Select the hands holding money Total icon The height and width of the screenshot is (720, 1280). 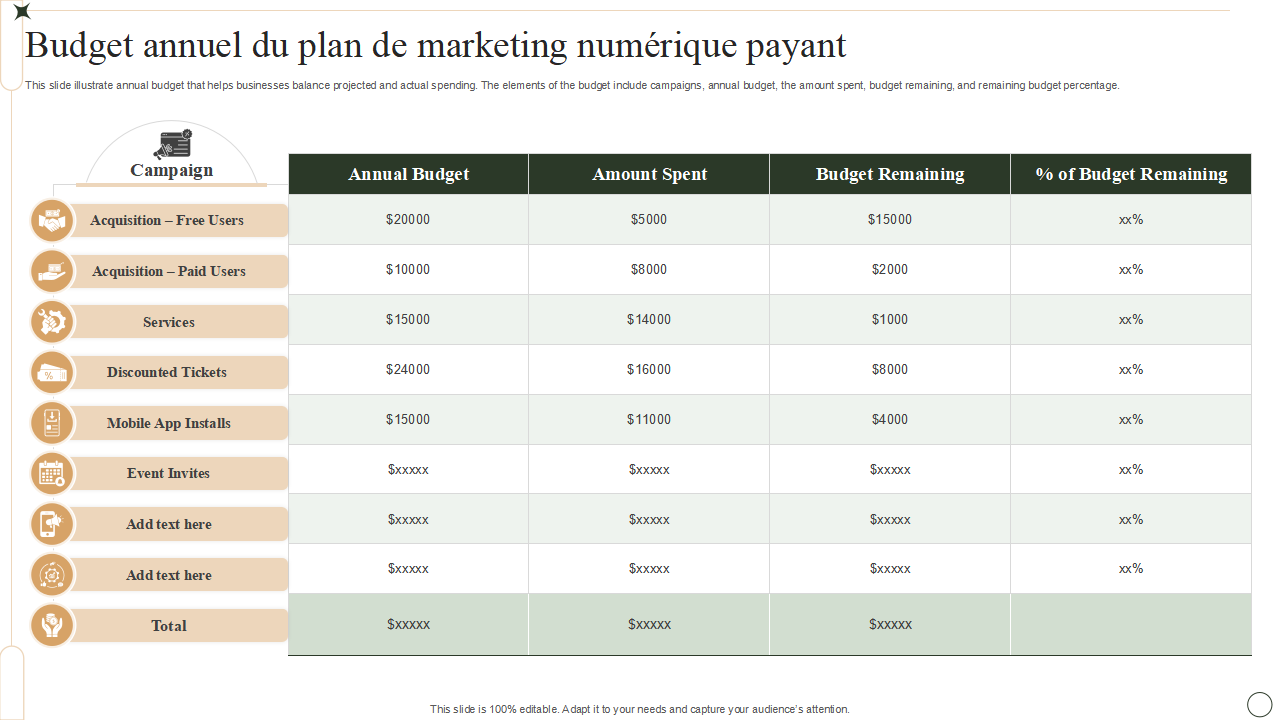click(52, 626)
